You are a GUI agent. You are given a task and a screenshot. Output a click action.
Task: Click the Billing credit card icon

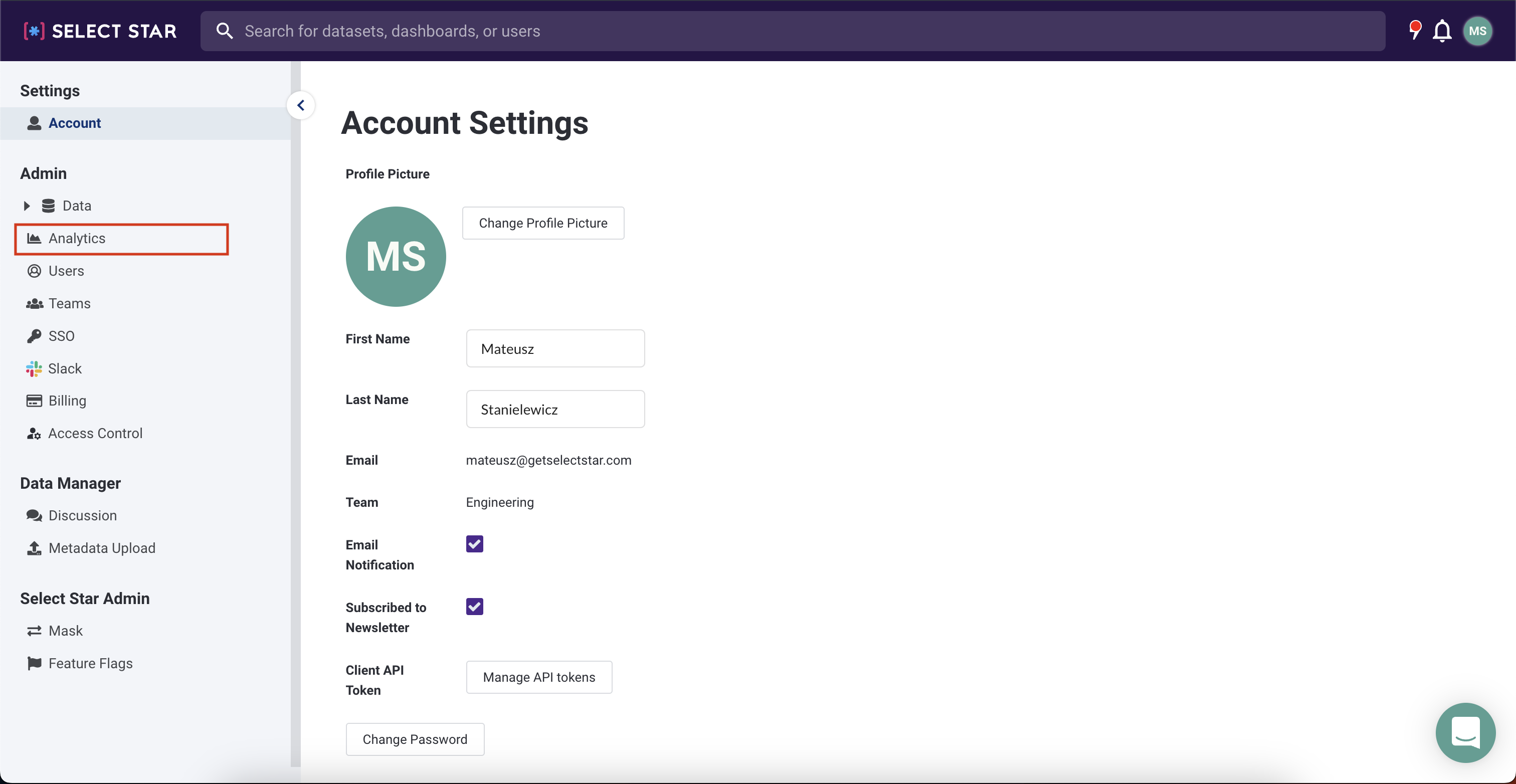click(34, 401)
